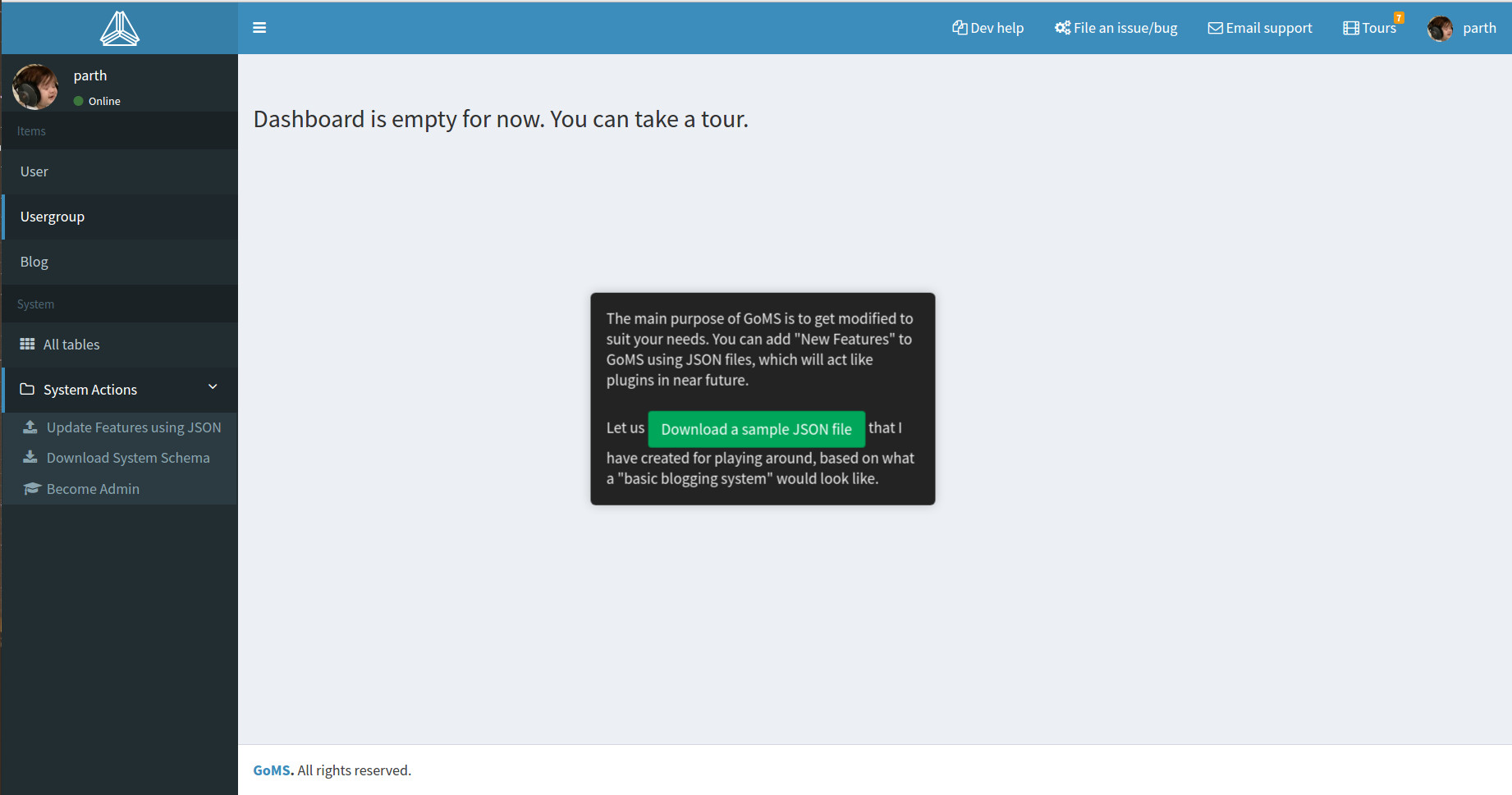This screenshot has width=1512, height=795.
Task: Click the download icon beside System Schema
Action: tap(30, 457)
